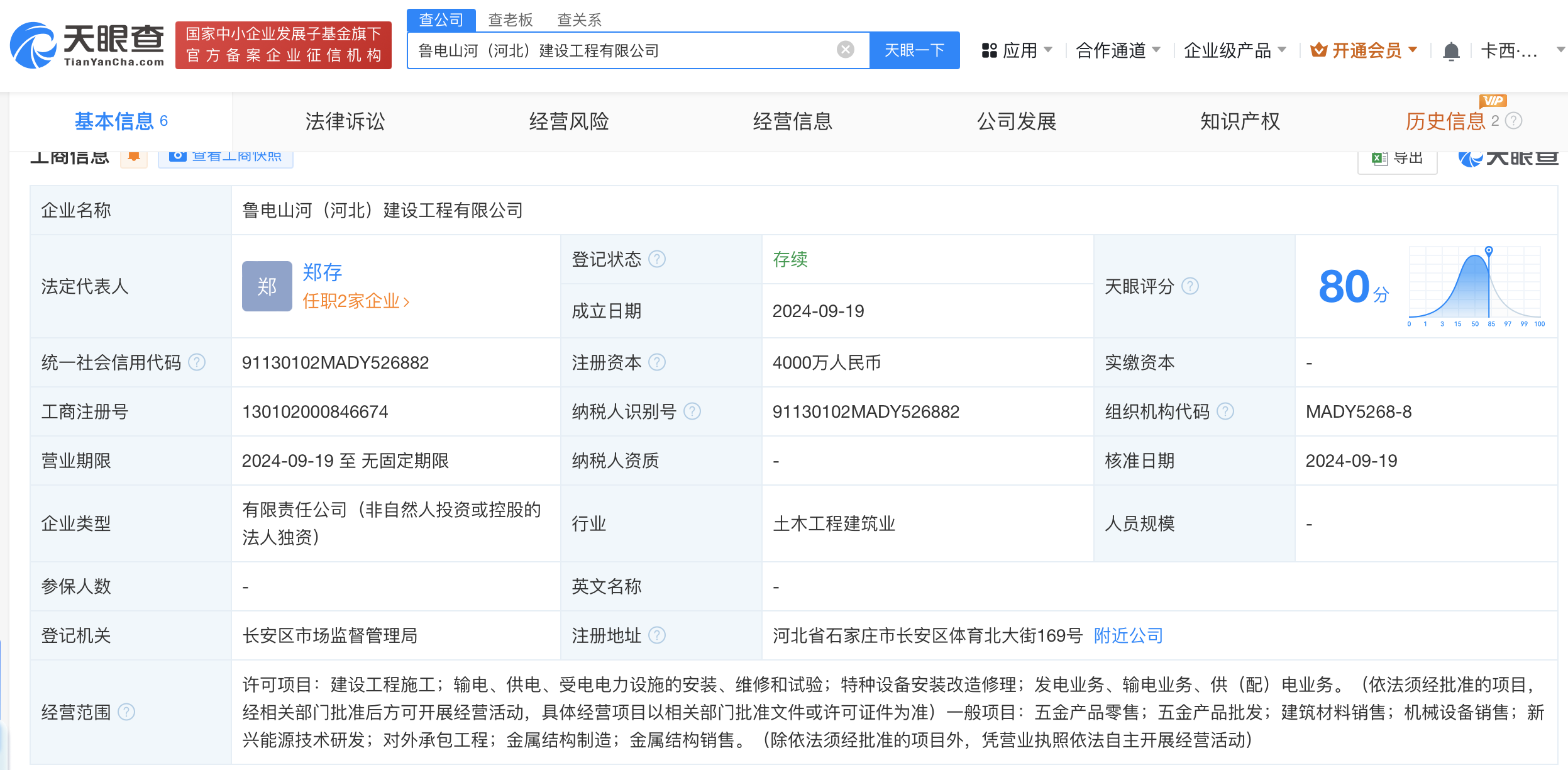Viewport: 1568px width, 770px height.
Task: Click the 天眼查 logo icon
Action: pyautogui.click(x=31, y=41)
